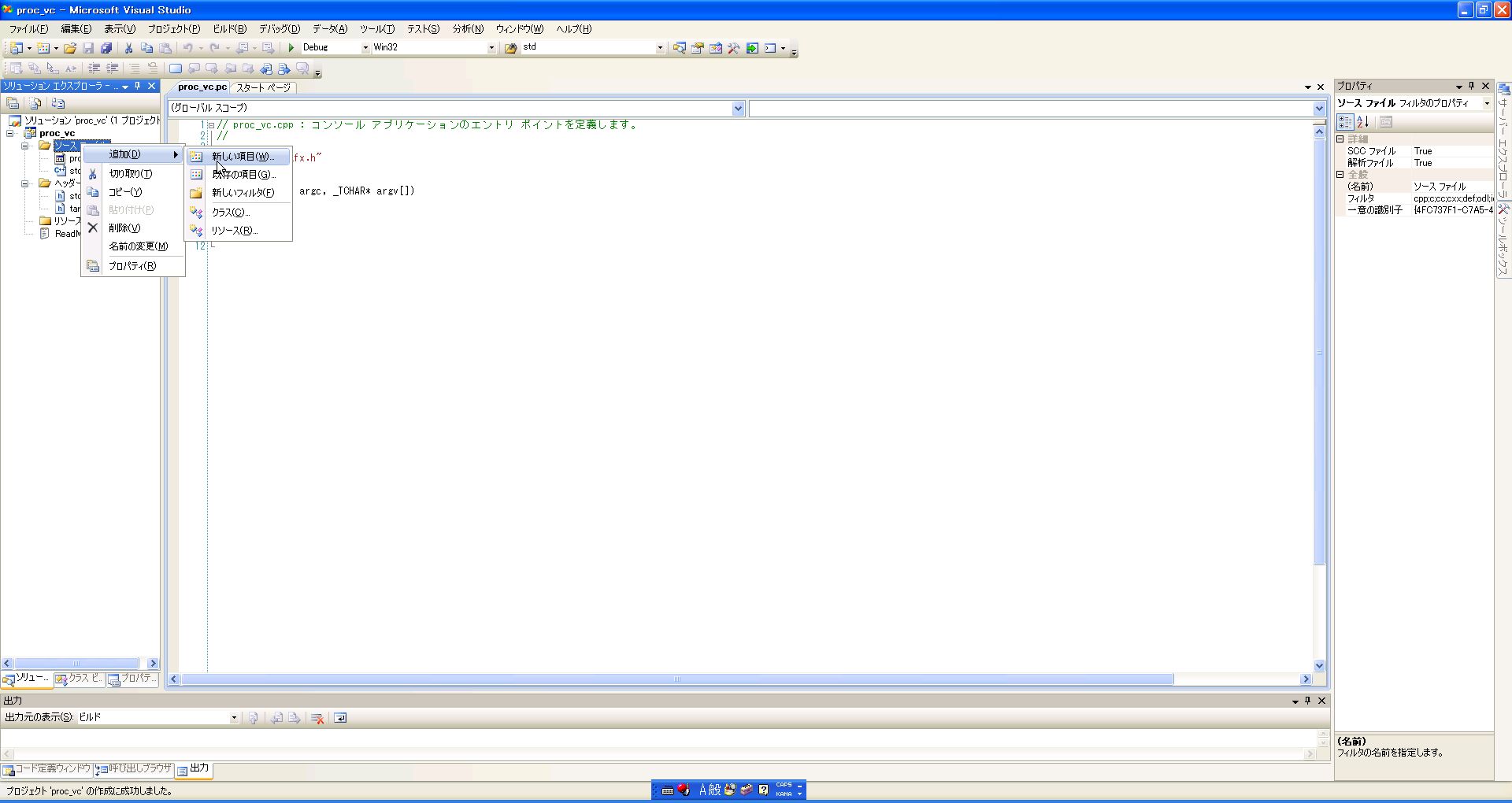Viewport: 1512px width, 803px height.
Task: Open the output source ビルド dropdown
Action: pyautogui.click(x=234, y=718)
